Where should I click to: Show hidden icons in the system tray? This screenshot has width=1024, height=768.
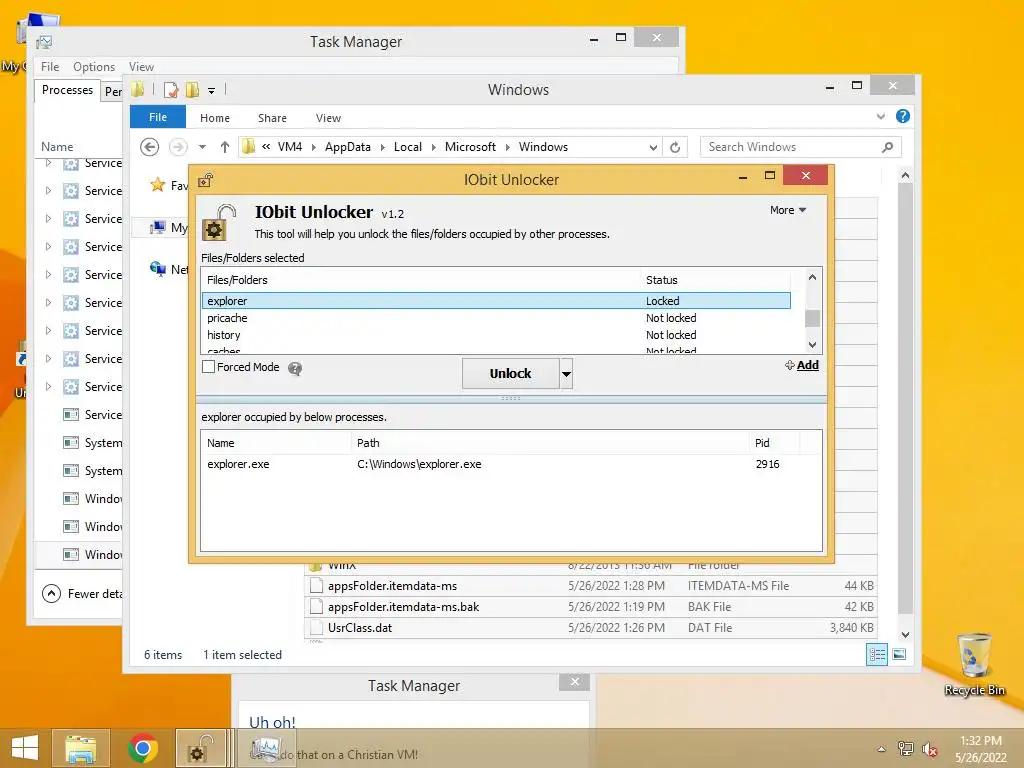pyautogui.click(x=882, y=749)
